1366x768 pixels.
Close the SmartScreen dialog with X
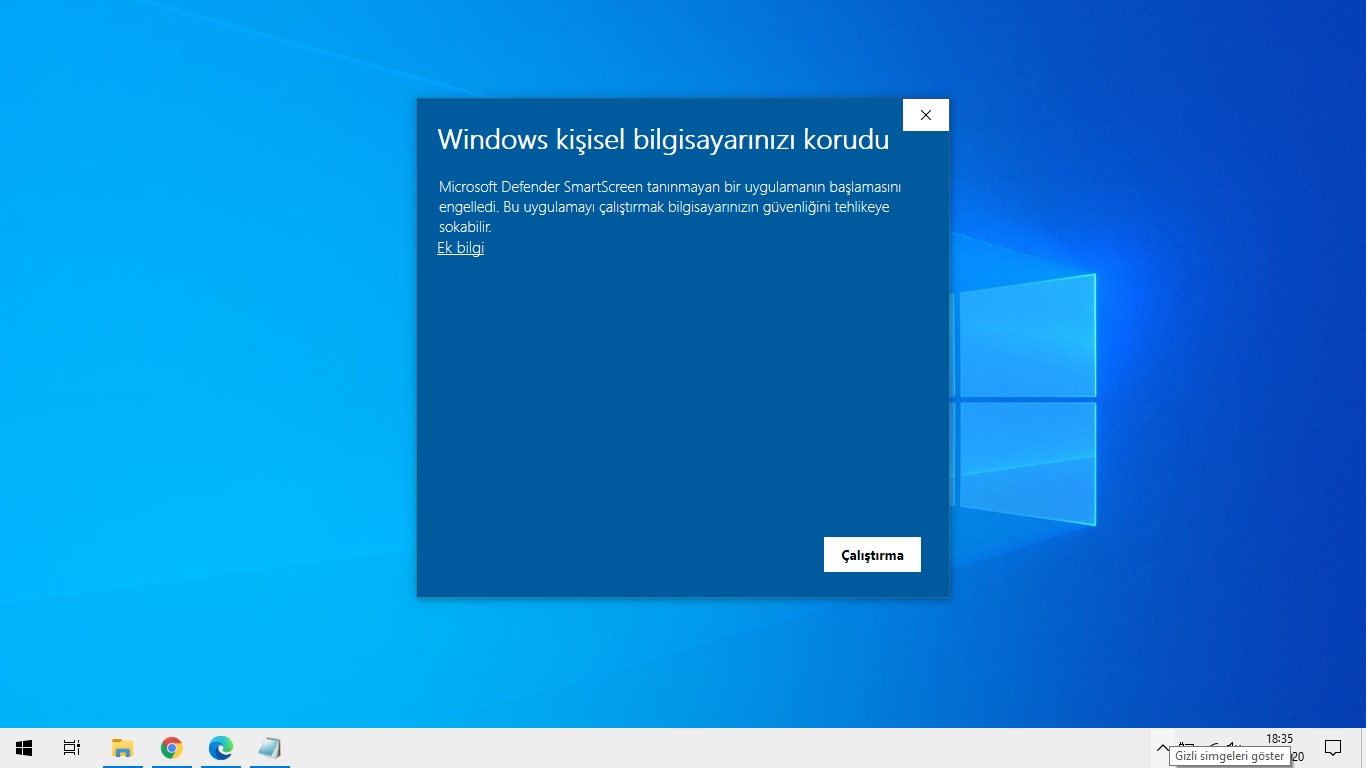[926, 115]
